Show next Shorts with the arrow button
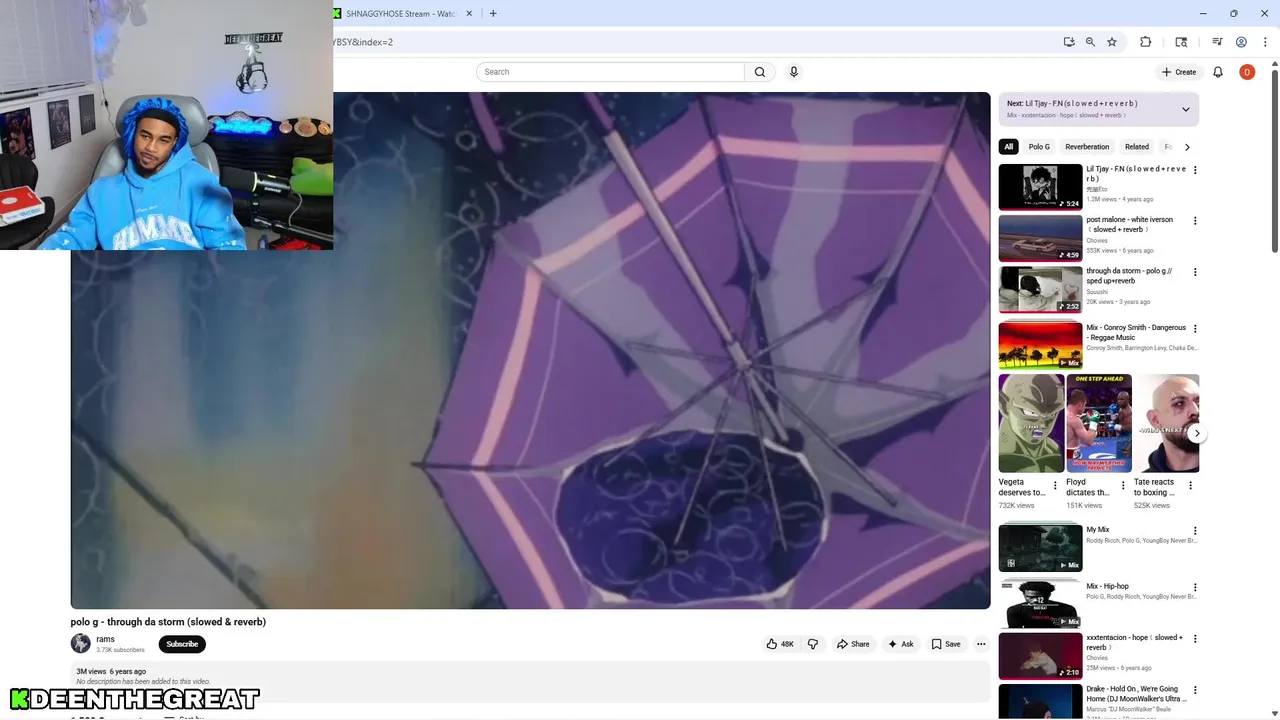Screen dimensions: 1280x720 [1197, 434]
